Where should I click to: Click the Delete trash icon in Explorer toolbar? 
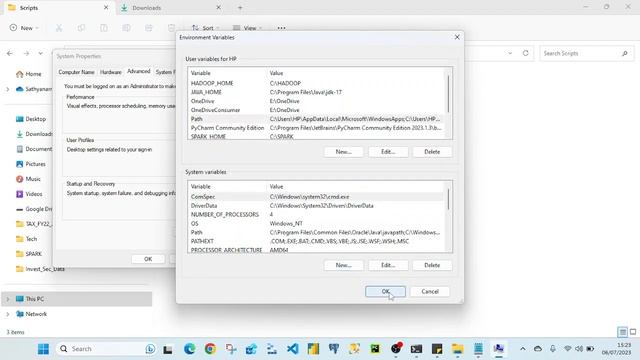pos(171,28)
